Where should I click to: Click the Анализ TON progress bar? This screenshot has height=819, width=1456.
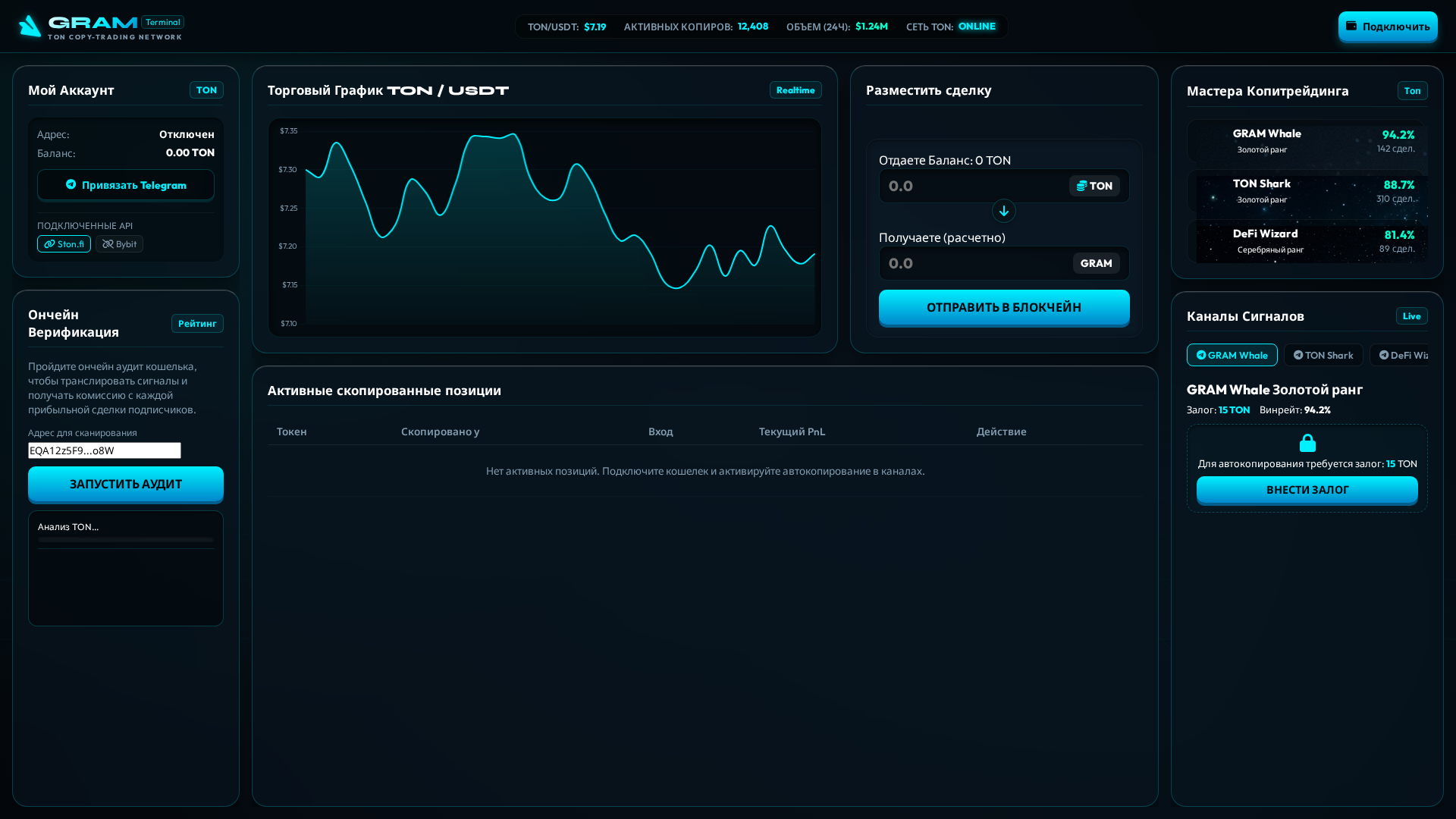(x=126, y=540)
